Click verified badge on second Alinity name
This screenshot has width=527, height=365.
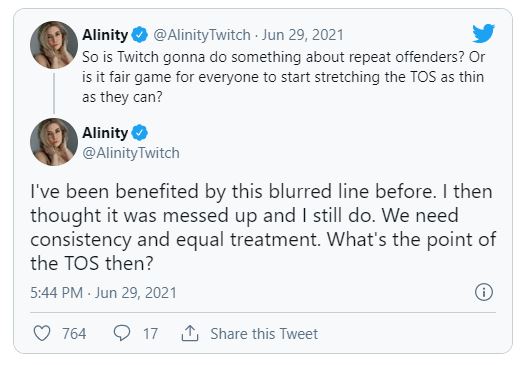click(139, 133)
